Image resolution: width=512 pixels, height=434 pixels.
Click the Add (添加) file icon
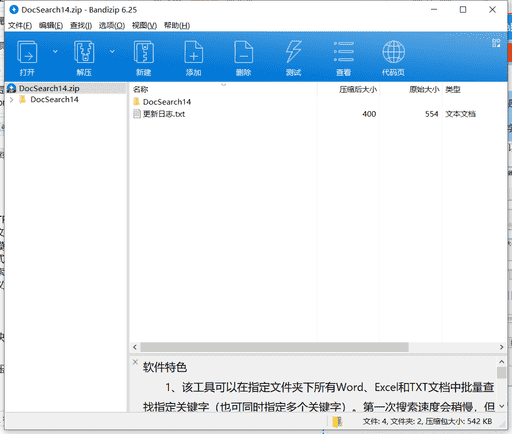coord(194,52)
